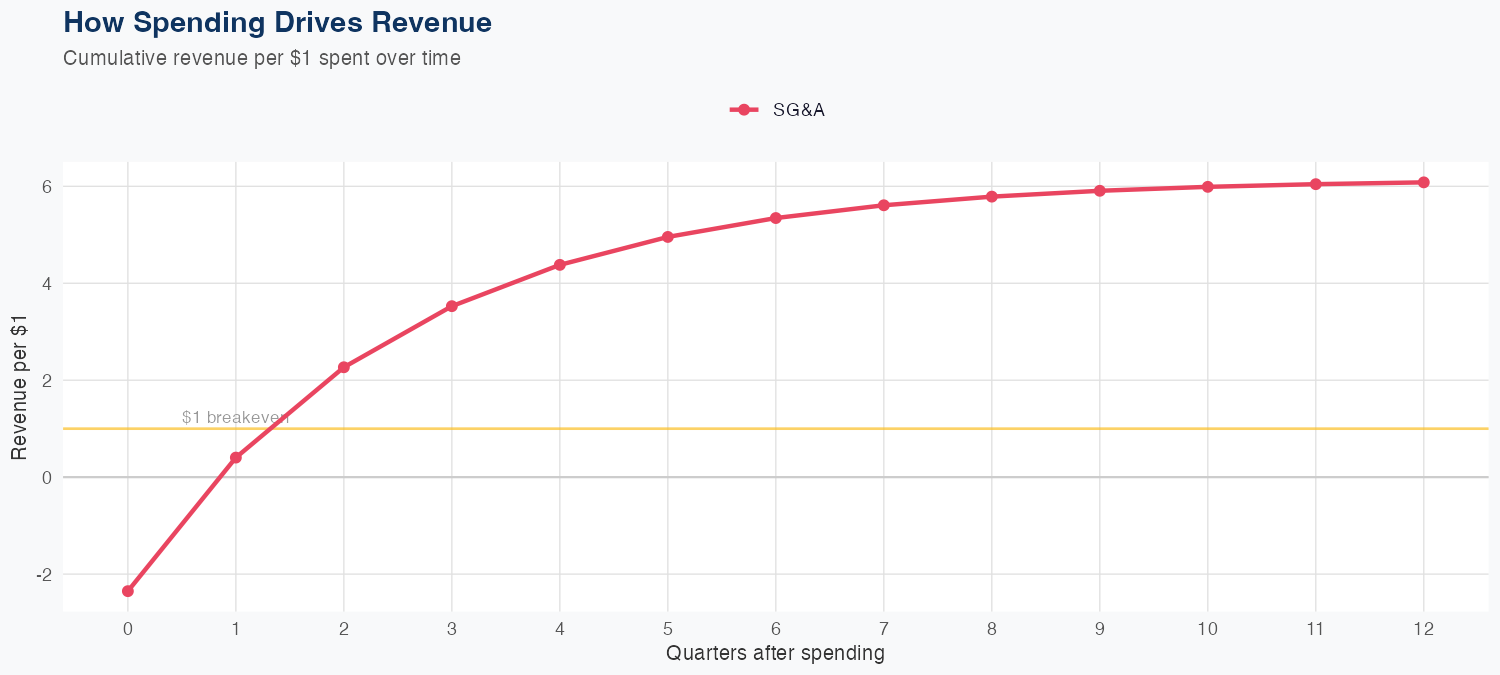The width and height of the screenshot is (1500, 675).
Task: Toggle the SG&A series legend marker
Action: [744, 110]
